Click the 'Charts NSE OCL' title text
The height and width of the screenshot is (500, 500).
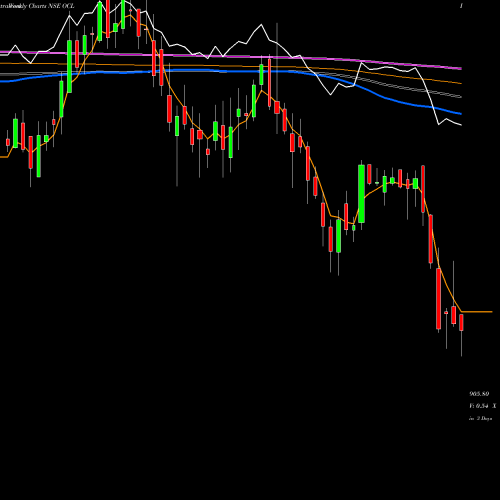click(x=51, y=6)
